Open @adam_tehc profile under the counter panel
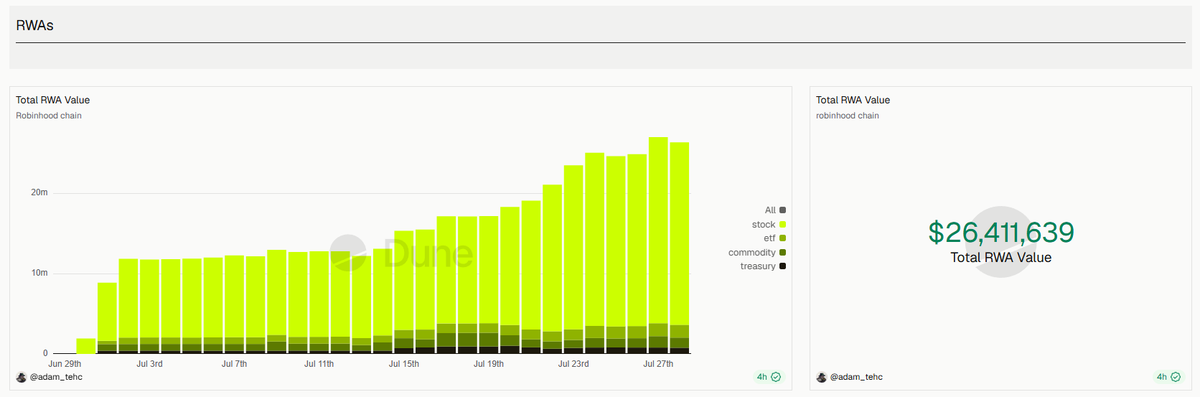This screenshot has height=397, width=1200. coord(857,377)
